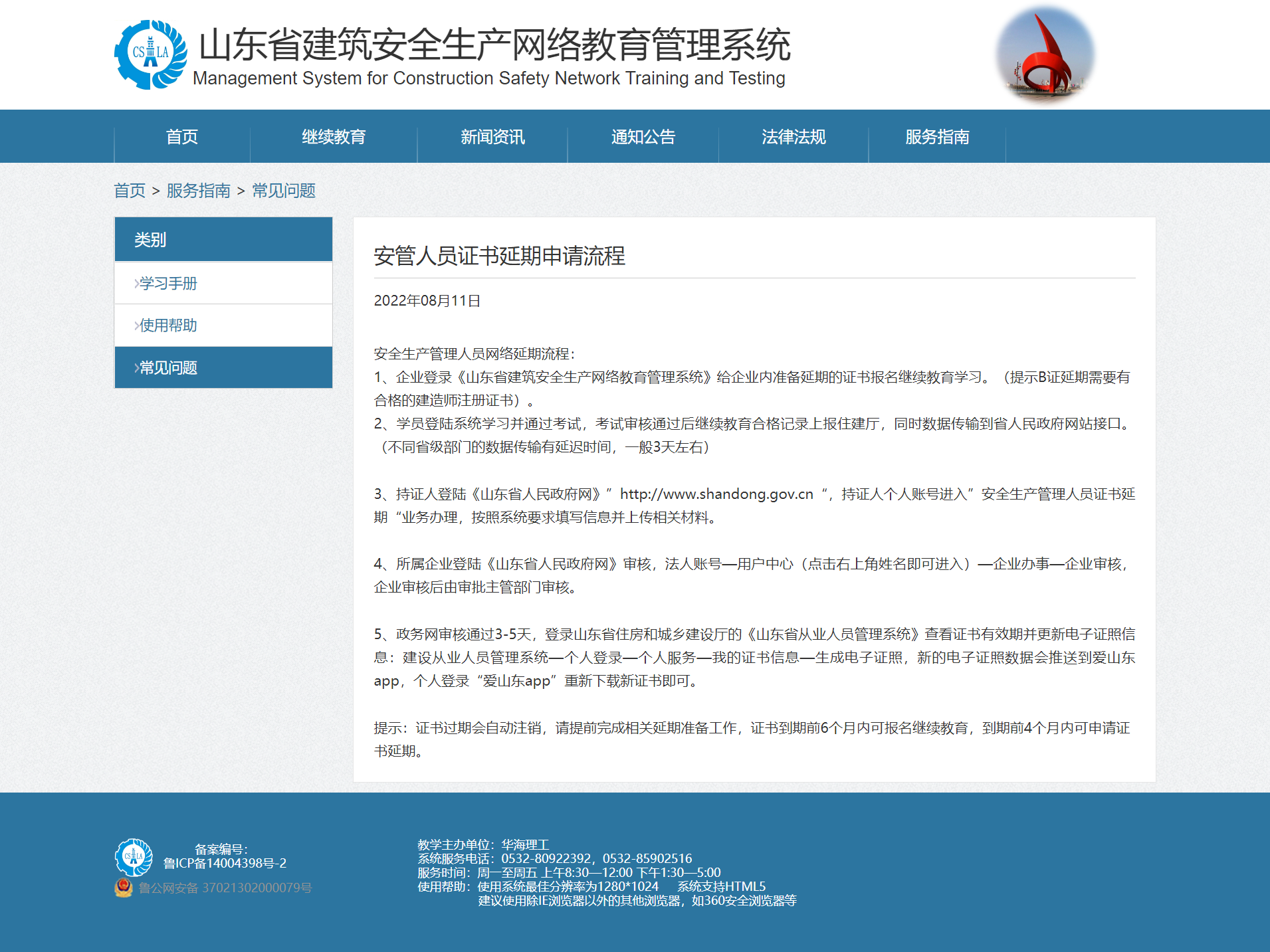This screenshot has height=952, width=1270.
Task: Open the 继续教育 navigation menu
Action: coord(334,138)
